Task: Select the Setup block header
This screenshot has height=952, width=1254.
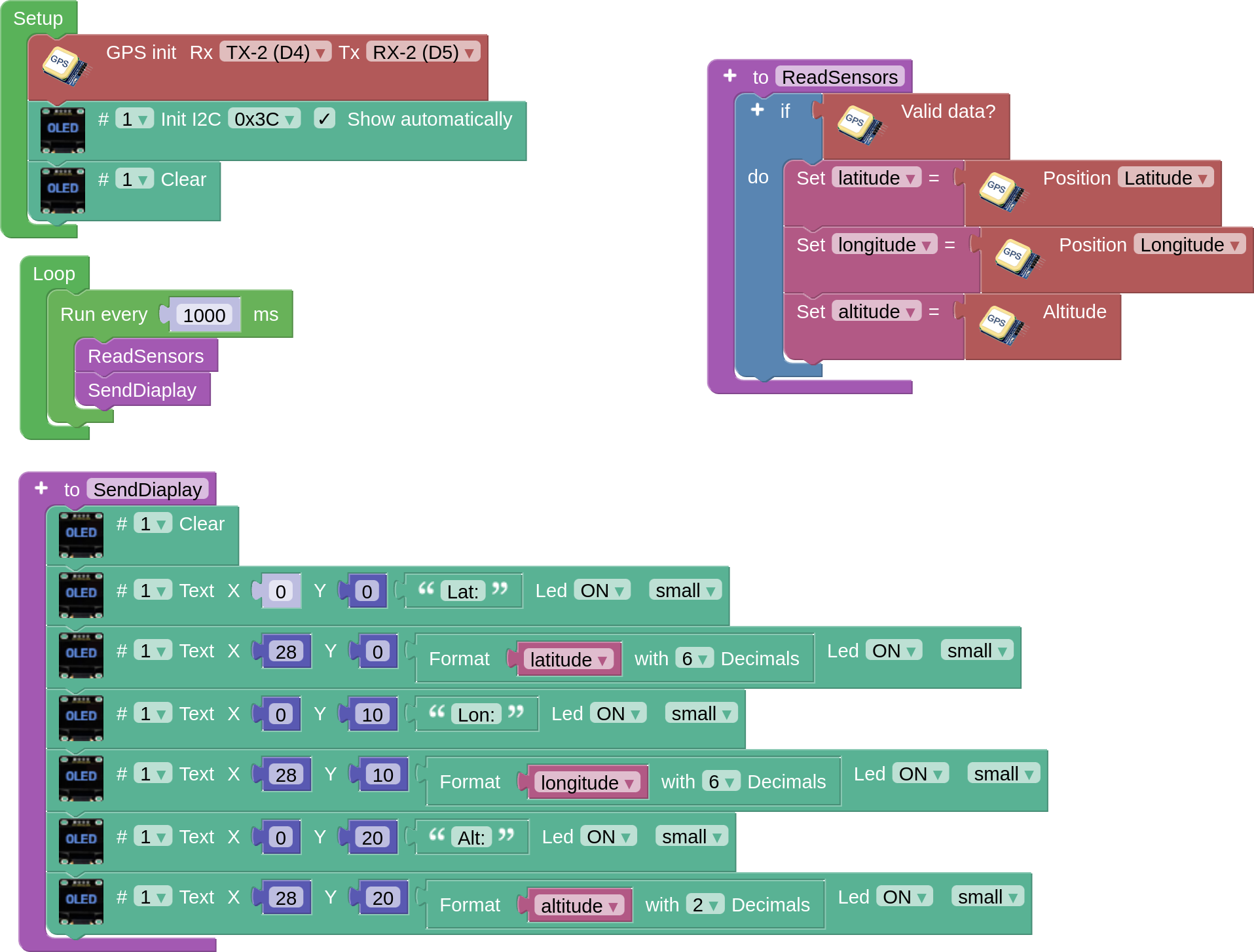Action: tap(38, 18)
